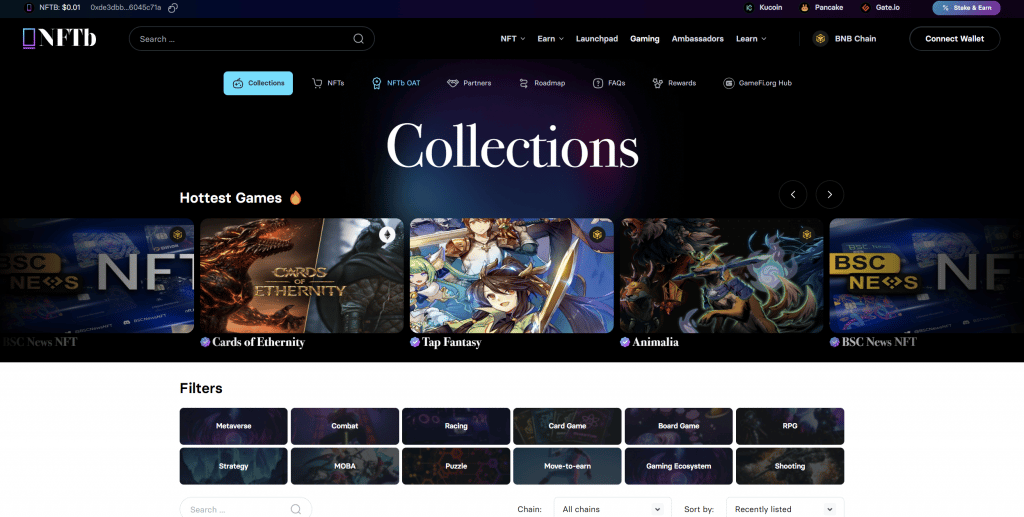Open the All chains dropdown

(x=612, y=509)
